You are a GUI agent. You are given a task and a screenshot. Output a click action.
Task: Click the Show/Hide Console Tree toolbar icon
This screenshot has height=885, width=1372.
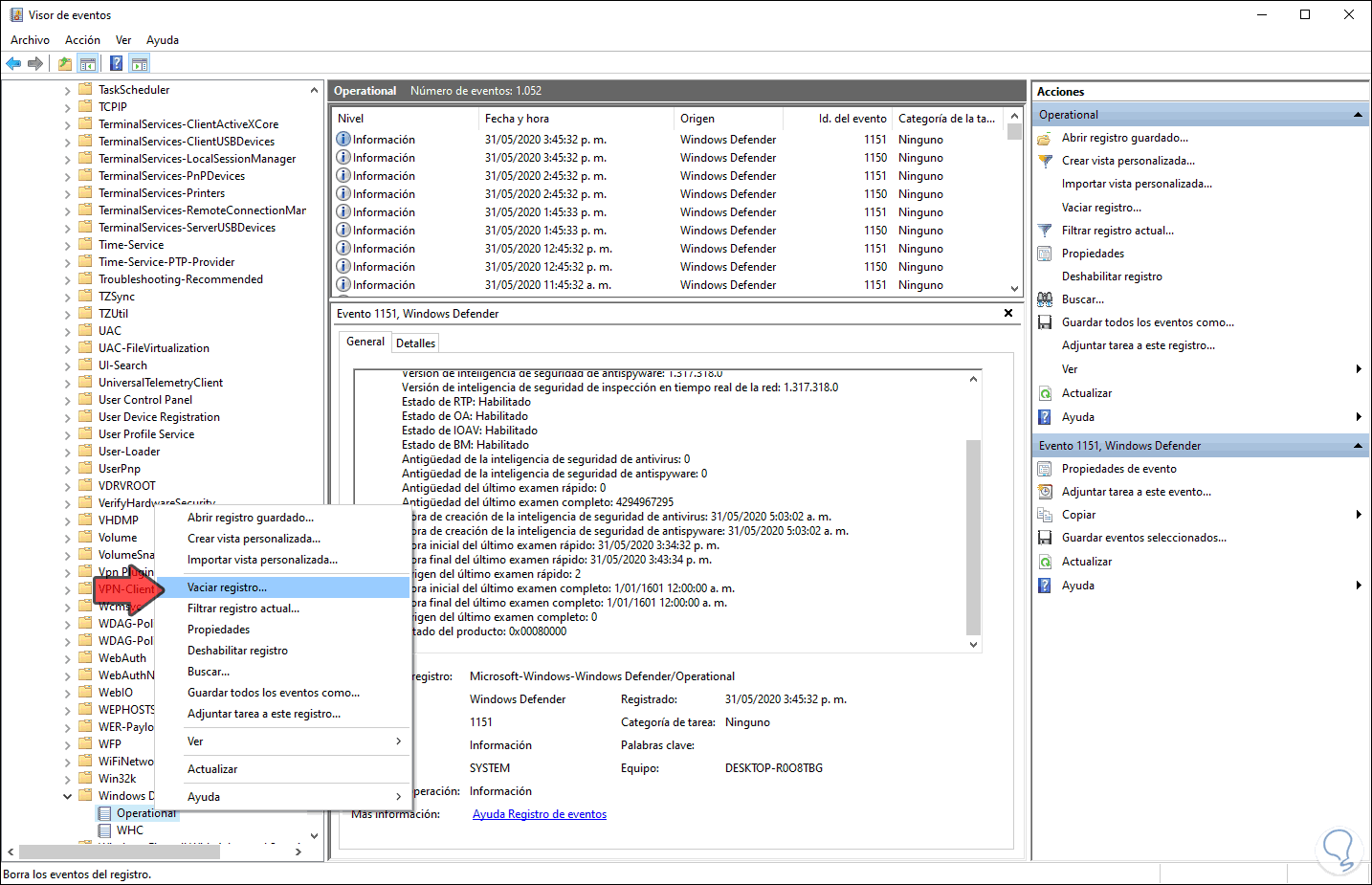(88, 64)
